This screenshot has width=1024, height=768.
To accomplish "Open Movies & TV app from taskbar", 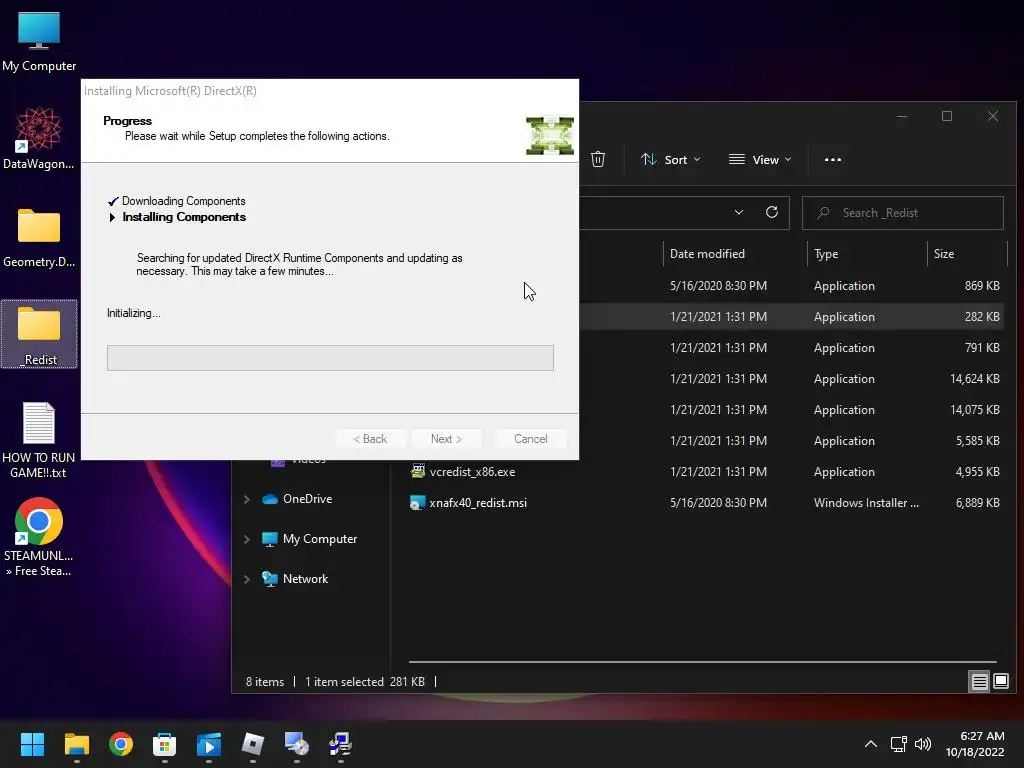I will pyautogui.click(x=209, y=744).
